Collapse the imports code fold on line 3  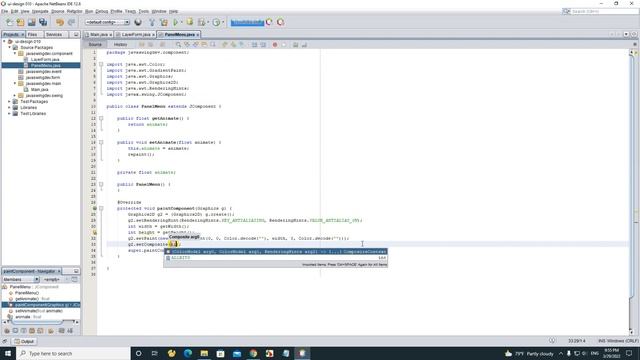pos(101,64)
